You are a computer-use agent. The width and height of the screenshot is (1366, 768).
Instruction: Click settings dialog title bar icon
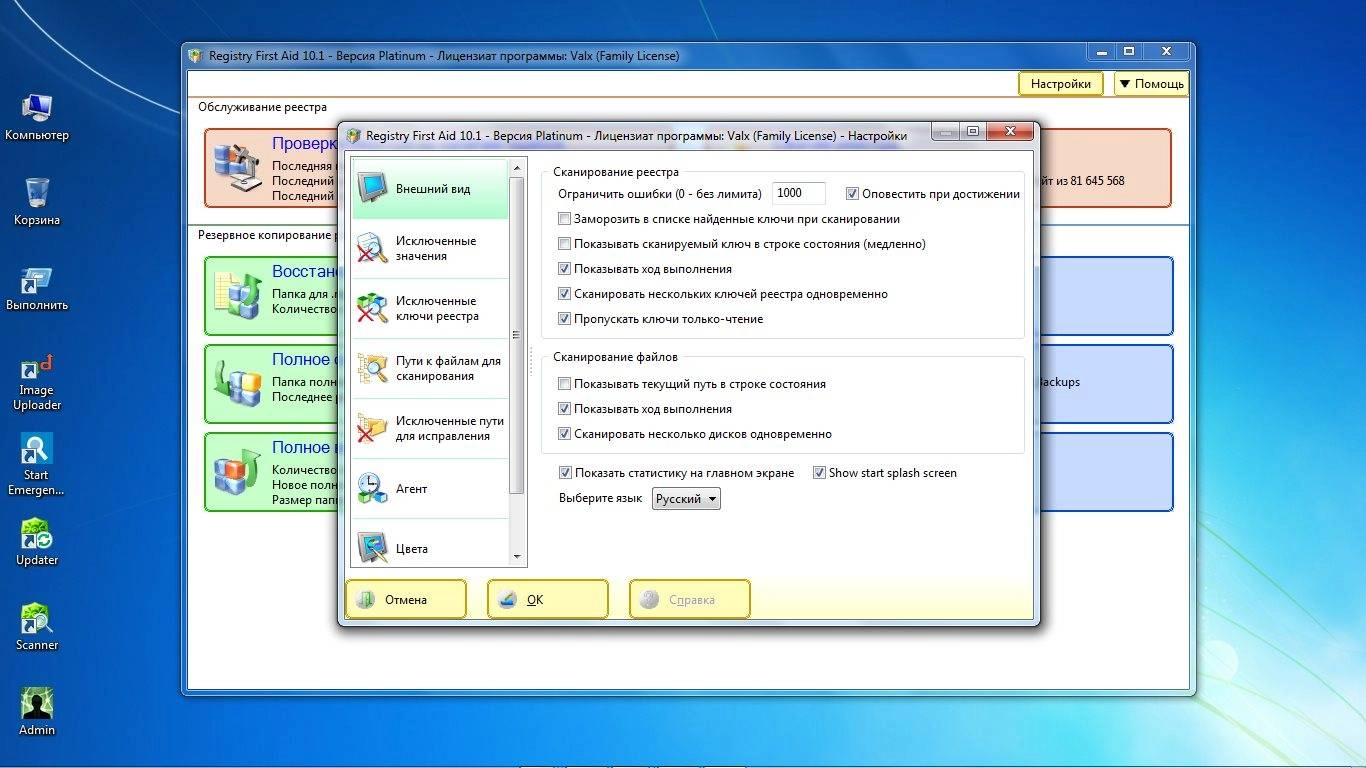click(353, 135)
